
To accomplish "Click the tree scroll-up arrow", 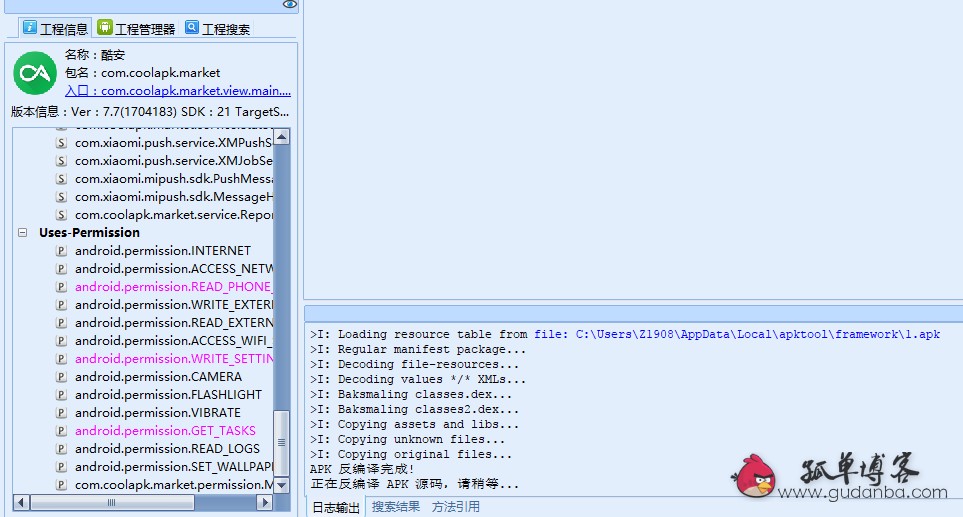I will pos(281,136).
